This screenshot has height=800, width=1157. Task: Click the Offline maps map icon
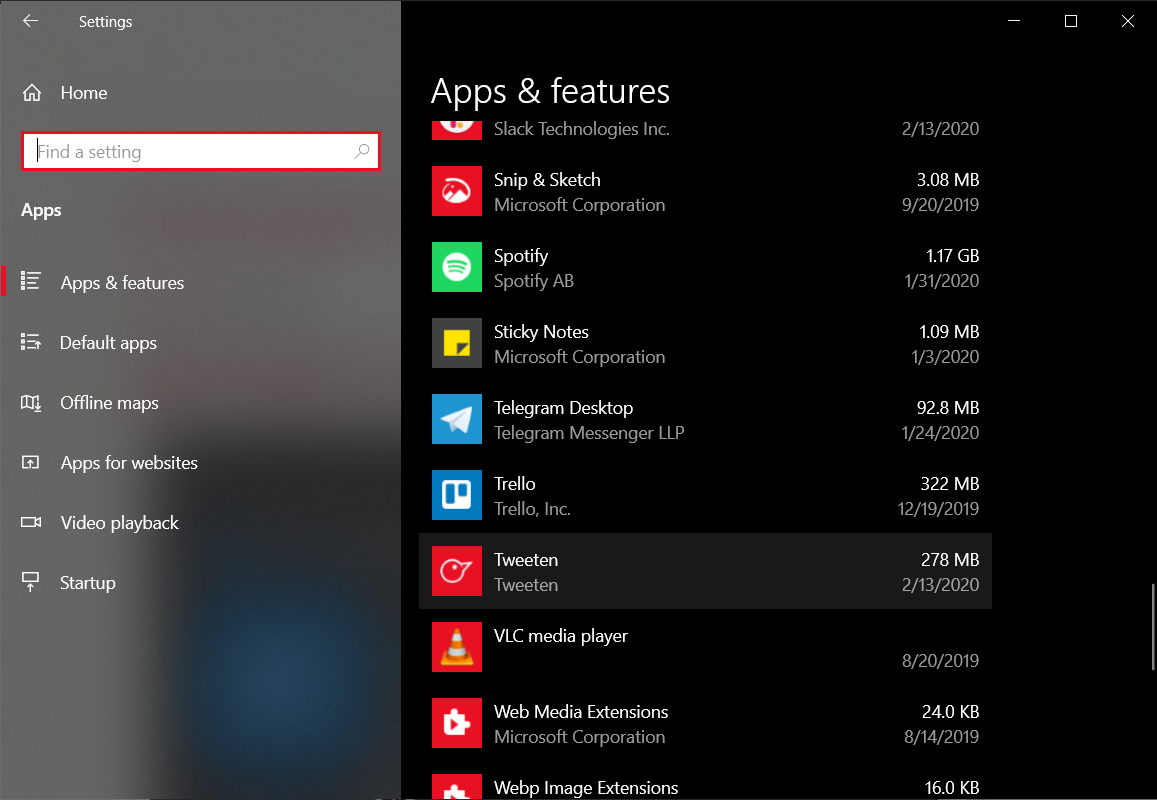click(30, 402)
